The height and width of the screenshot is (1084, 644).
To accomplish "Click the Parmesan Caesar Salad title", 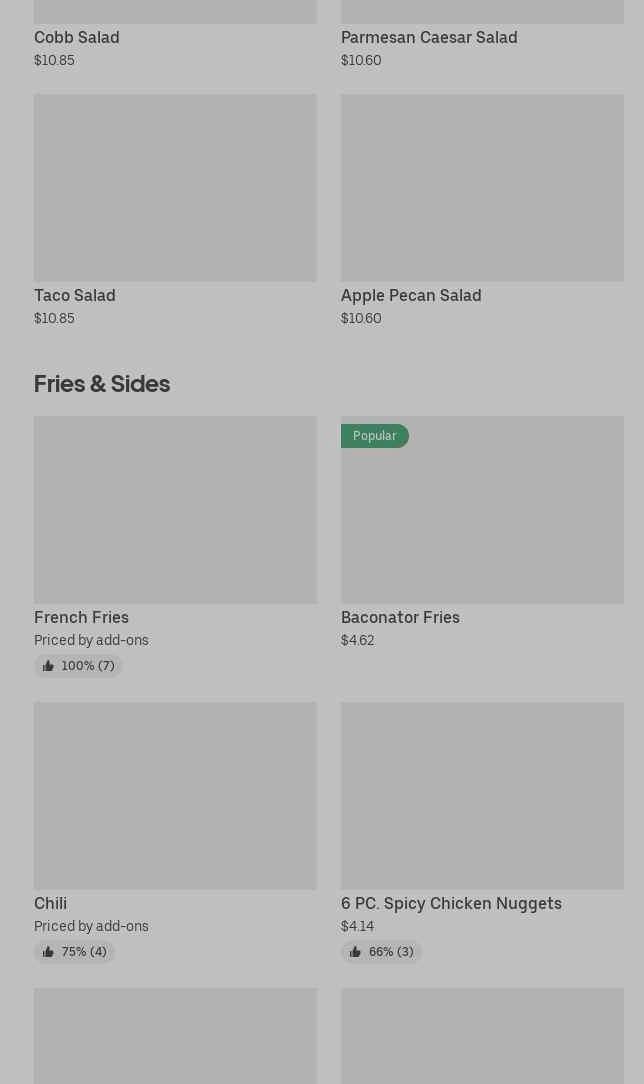I will coord(429,37).
